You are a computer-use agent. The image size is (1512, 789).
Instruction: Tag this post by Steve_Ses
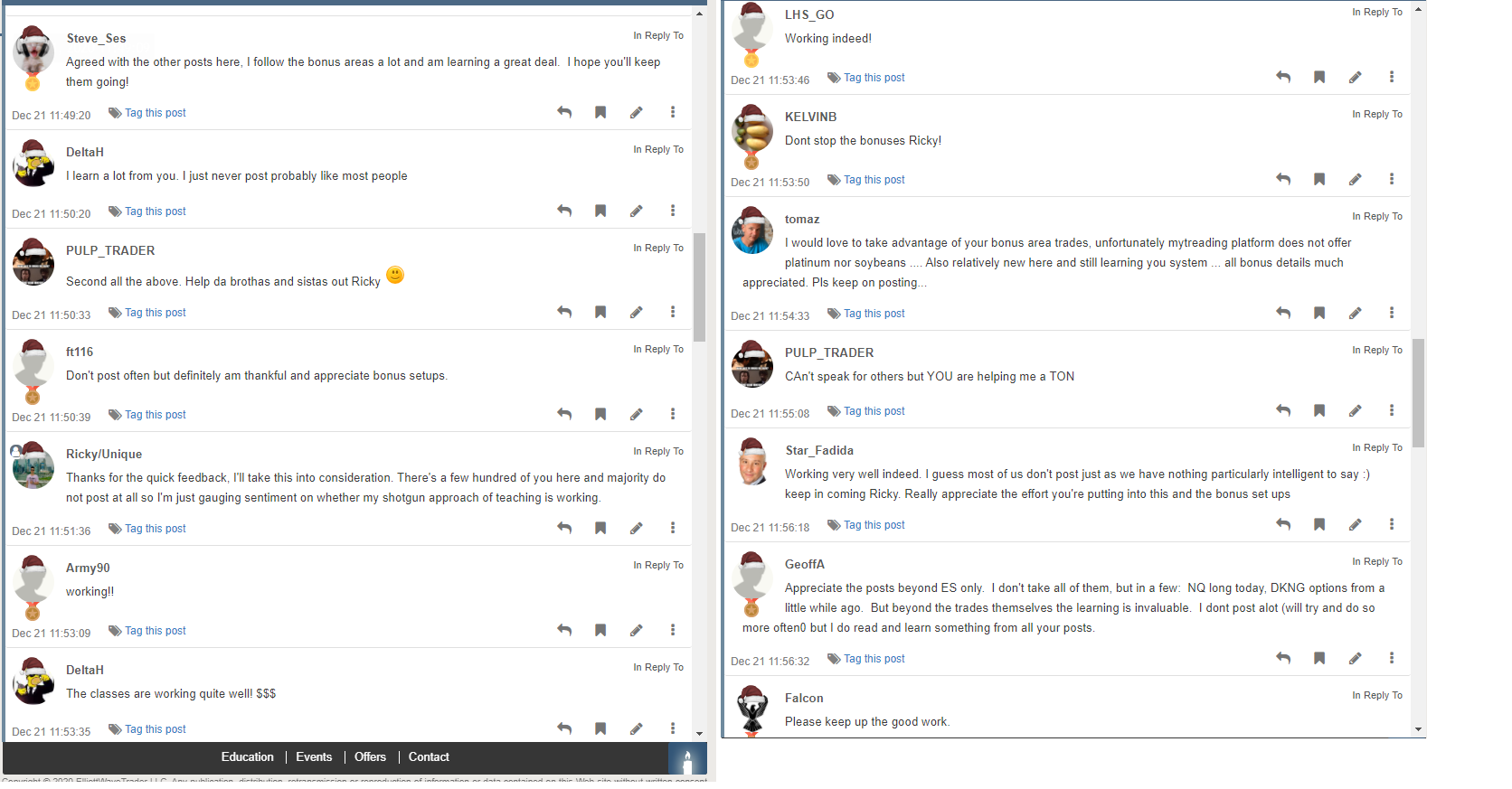click(x=147, y=113)
